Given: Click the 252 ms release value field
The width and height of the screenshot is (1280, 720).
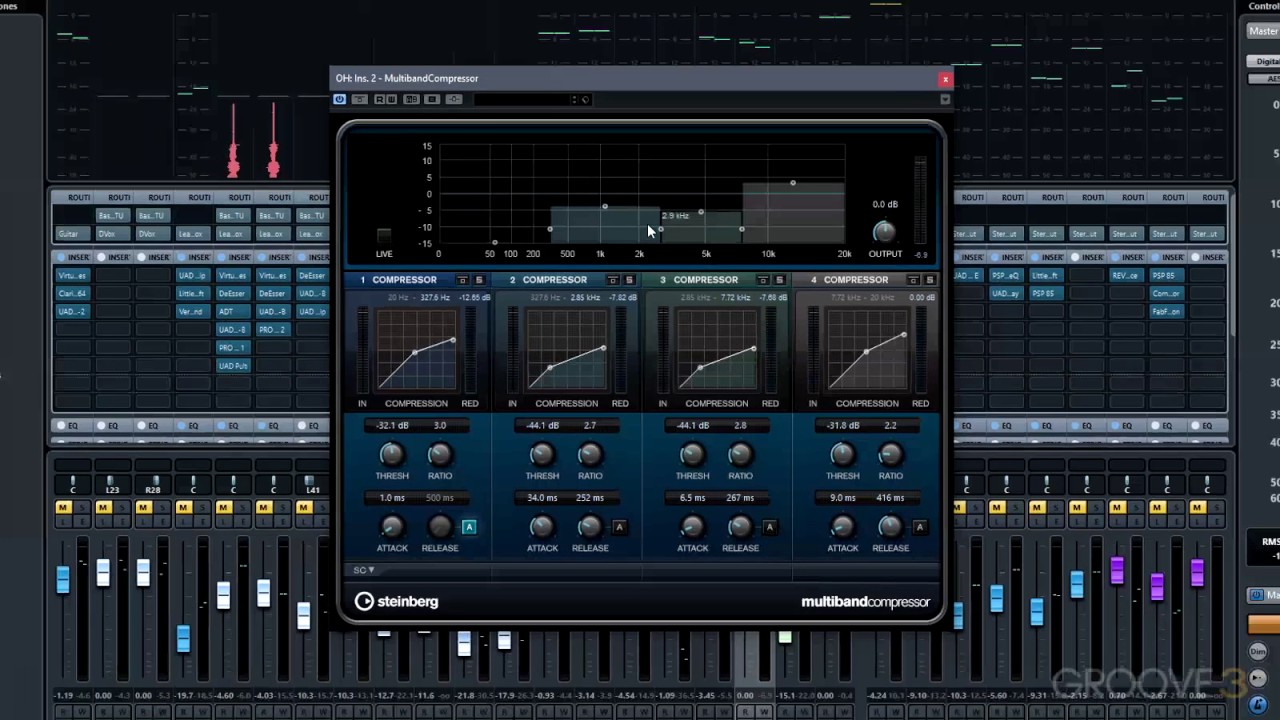Looking at the screenshot, I should click(x=590, y=497).
